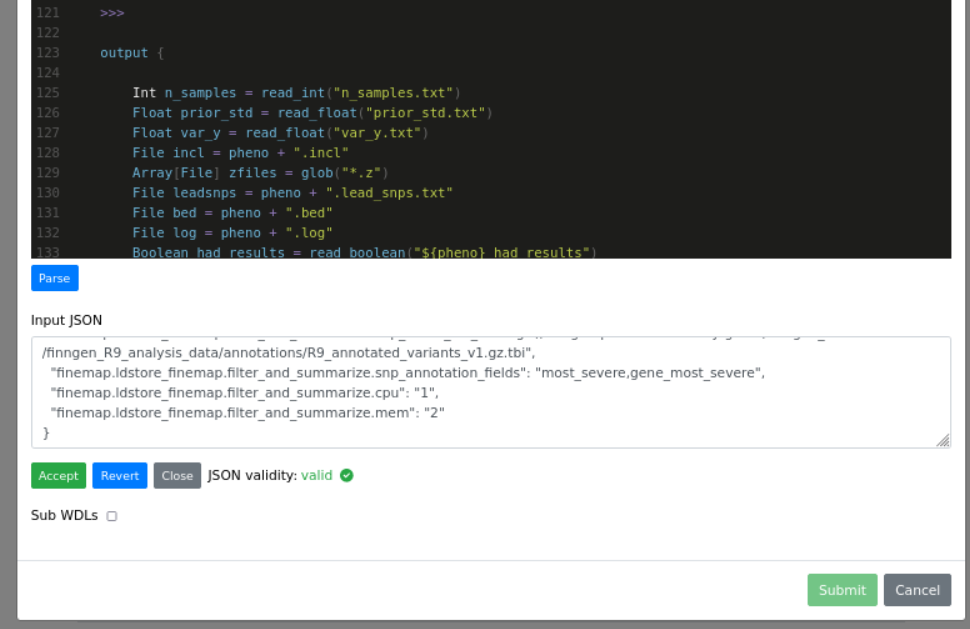
Task: Click the Sub WDLs label text
Action: (x=64, y=515)
